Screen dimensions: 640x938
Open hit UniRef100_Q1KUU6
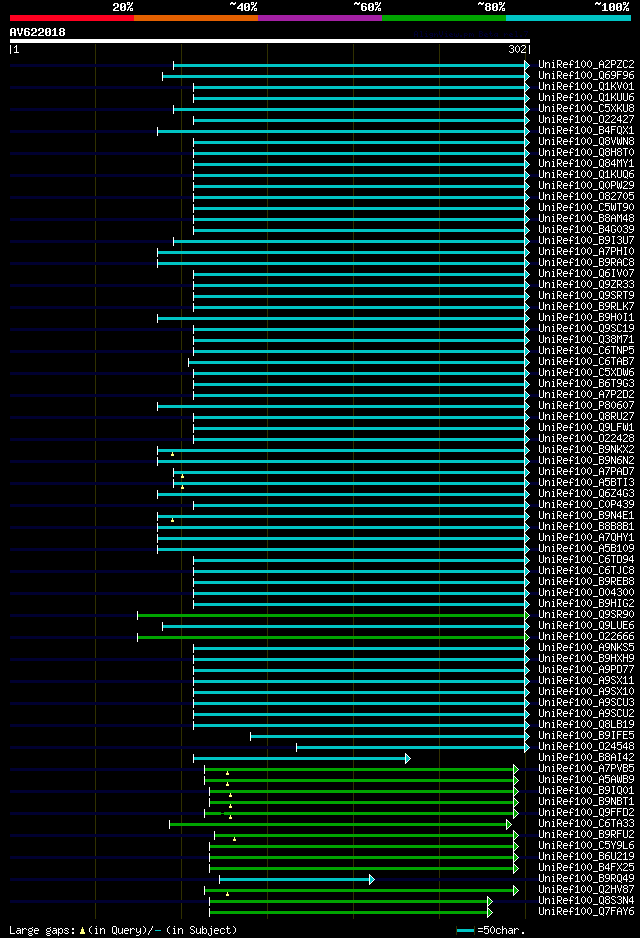(586, 98)
